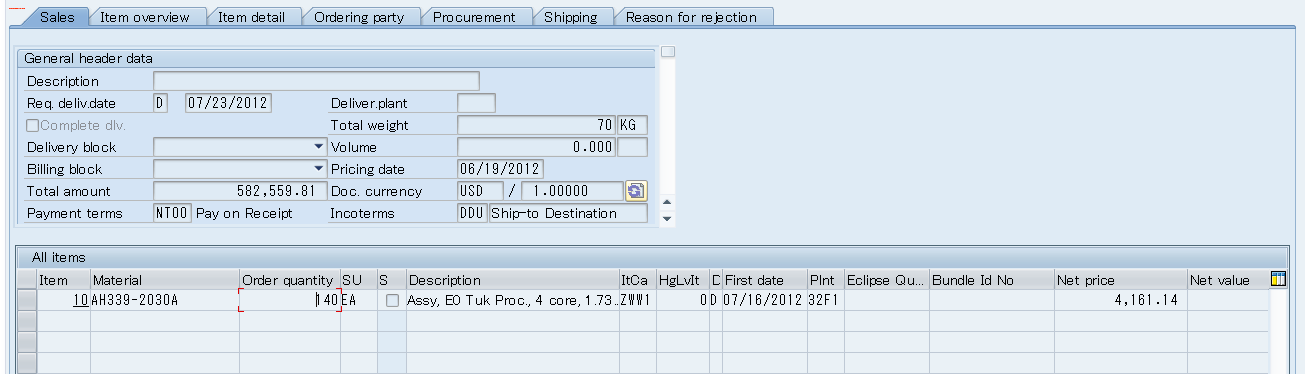Click the Payment terms NT00 field
The image size is (1305, 374).
tap(172, 213)
